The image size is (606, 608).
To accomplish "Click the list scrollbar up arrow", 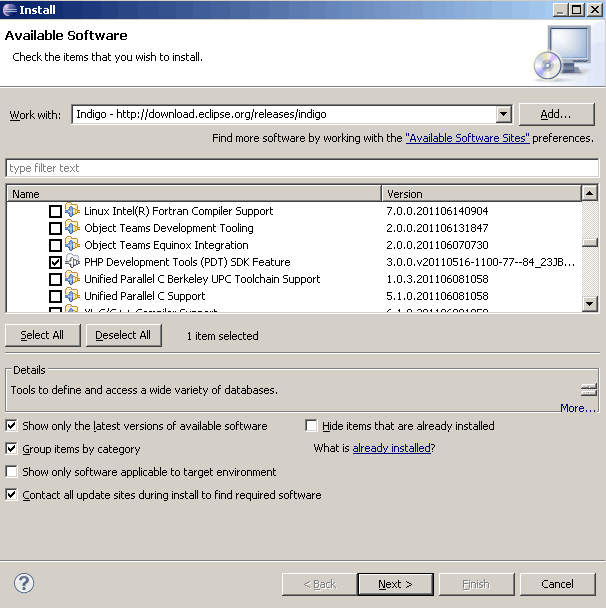I will point(589,193).
